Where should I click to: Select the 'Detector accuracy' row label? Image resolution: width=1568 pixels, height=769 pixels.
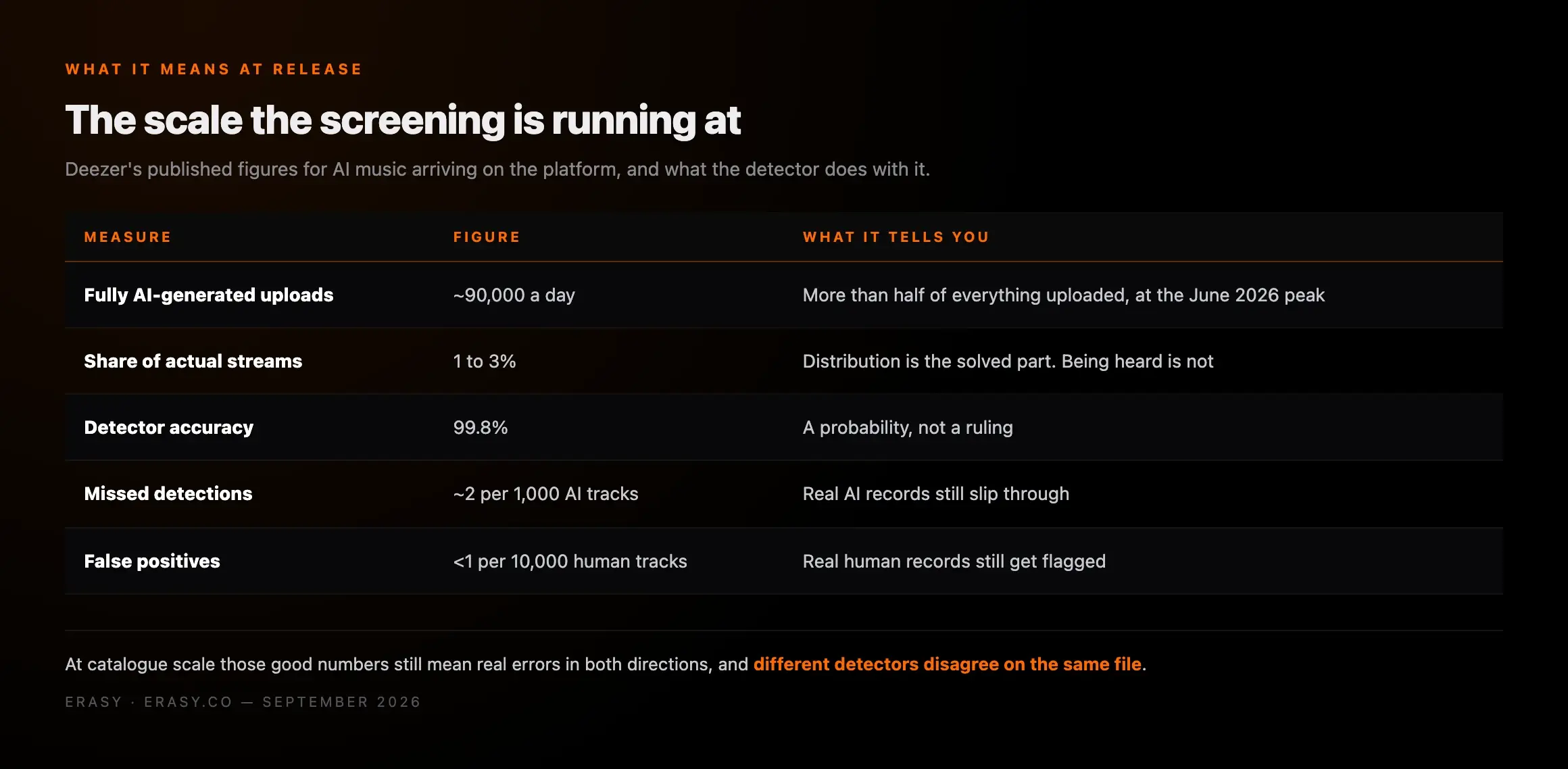(x=169, y=428)
